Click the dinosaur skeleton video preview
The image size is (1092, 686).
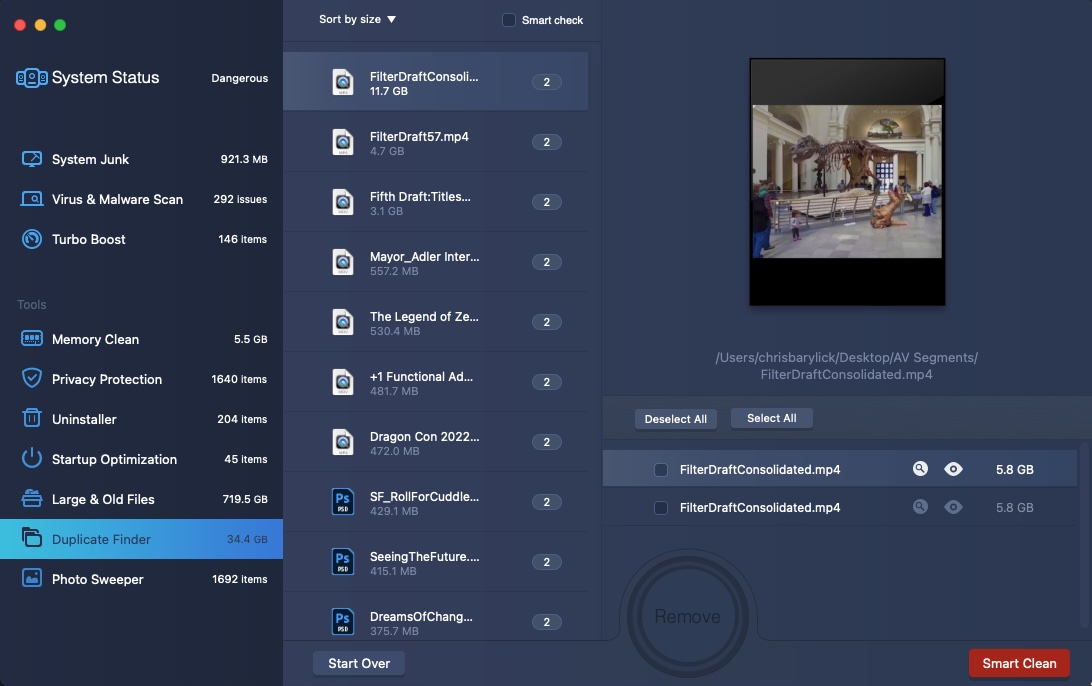coord(847,182)
